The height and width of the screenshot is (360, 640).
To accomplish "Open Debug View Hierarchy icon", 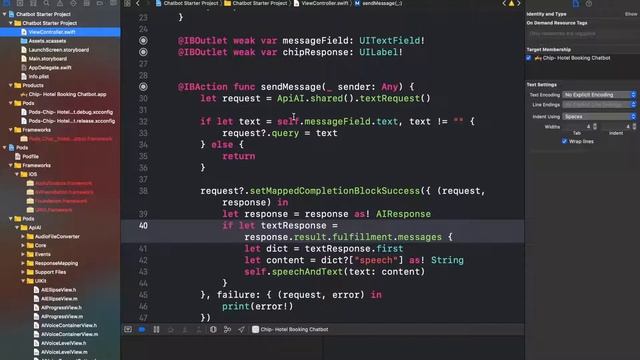I will tap(213, 329).
